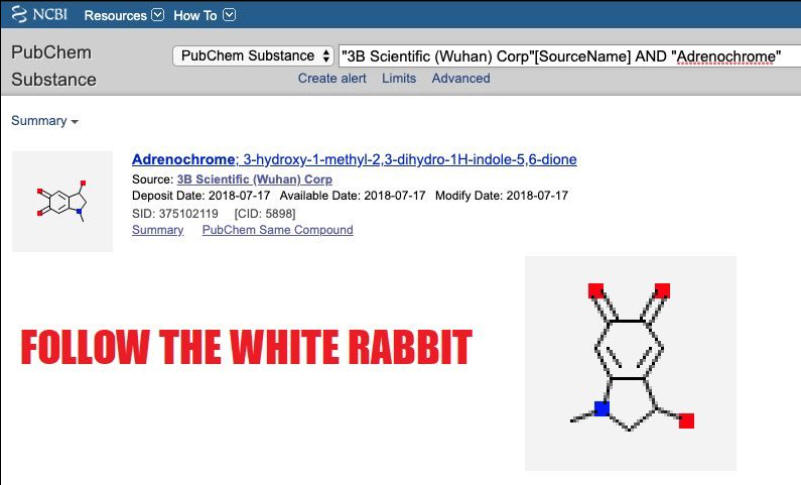Click the large Adrenochrome structure image
Screen dimensions: 801x485
tap(630, 363)
